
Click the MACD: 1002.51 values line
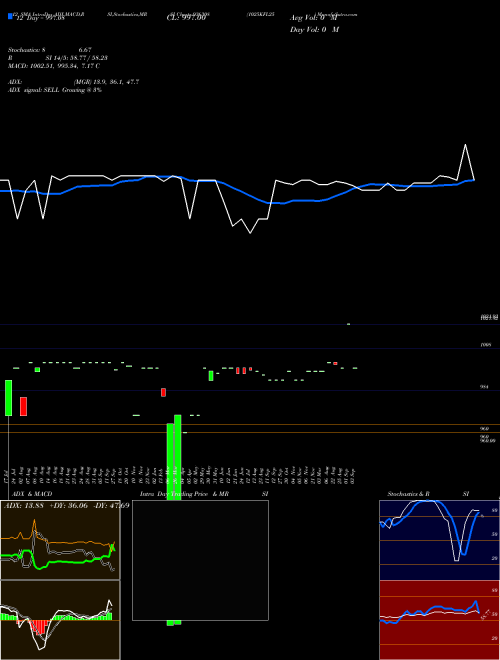pyautogui.click(x=54, y=66)
